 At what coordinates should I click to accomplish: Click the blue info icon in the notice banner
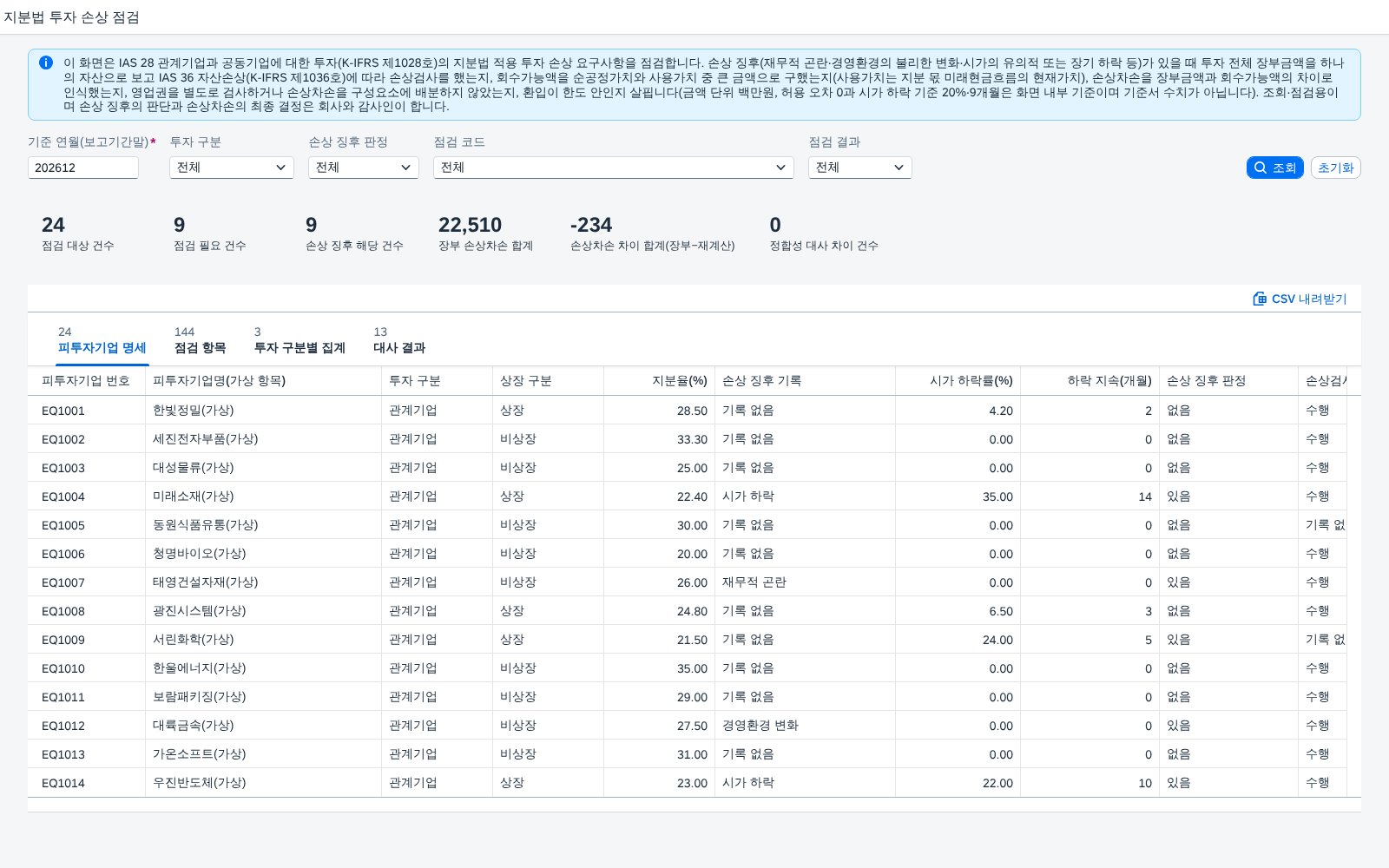(x=46, y=62)
